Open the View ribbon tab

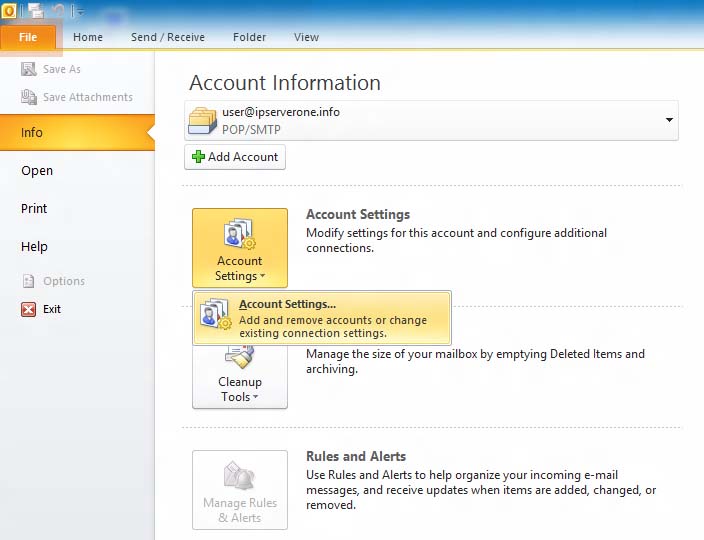pos(307,37)
